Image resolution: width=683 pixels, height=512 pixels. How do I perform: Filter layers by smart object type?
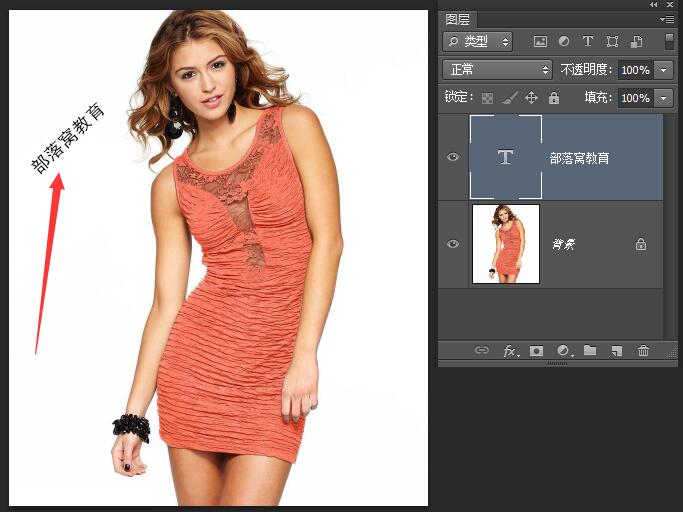point(636,42)
